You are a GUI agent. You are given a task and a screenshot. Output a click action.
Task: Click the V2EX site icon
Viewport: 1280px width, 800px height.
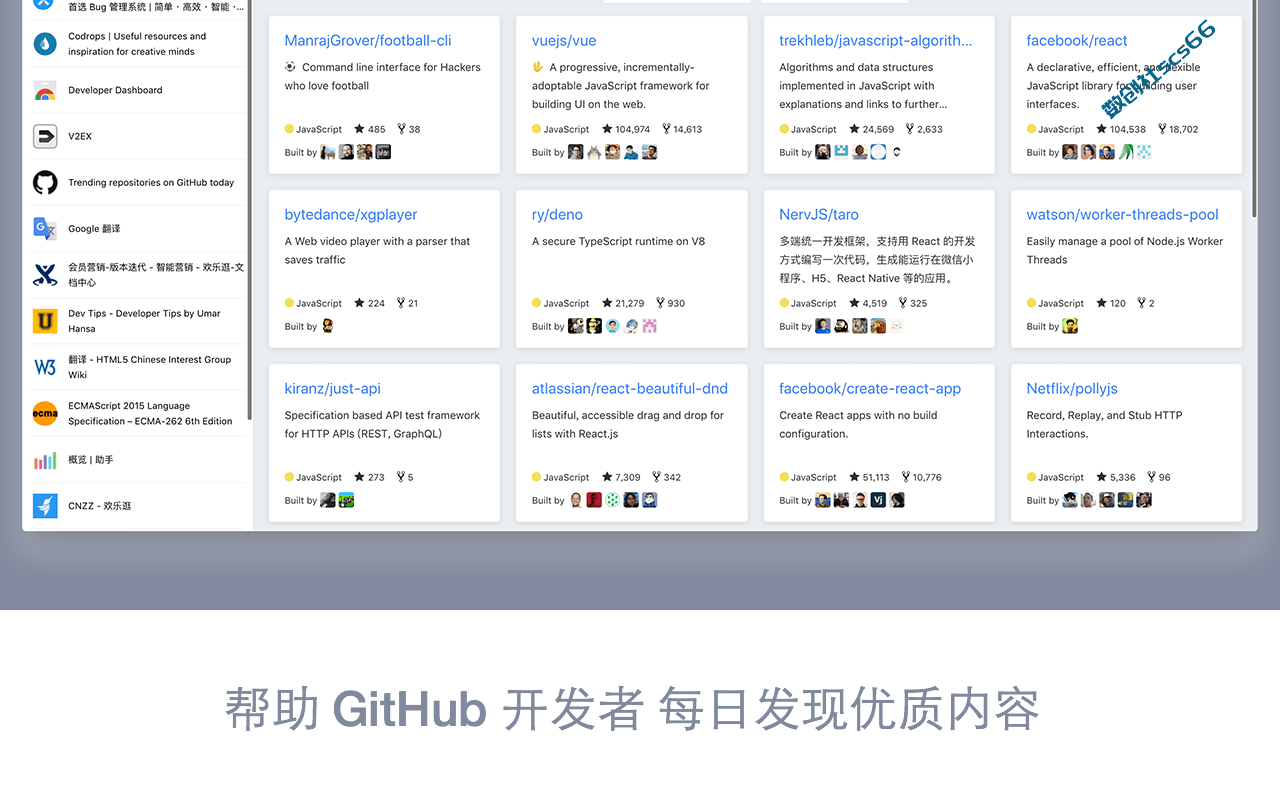(x=45, y=136)
